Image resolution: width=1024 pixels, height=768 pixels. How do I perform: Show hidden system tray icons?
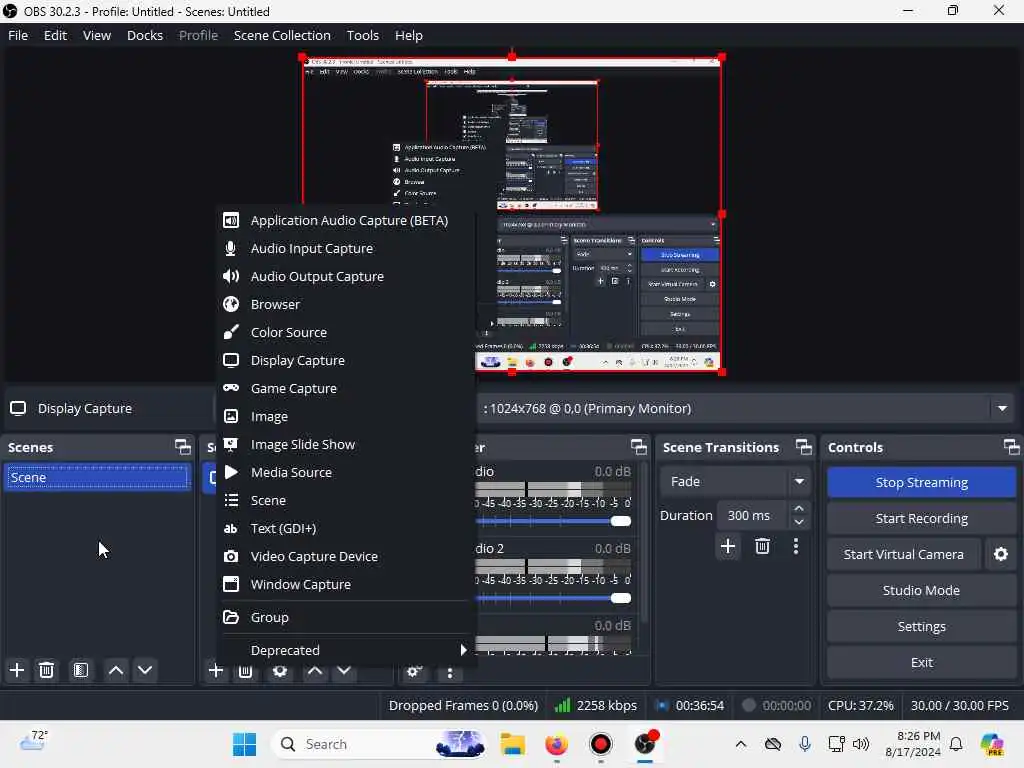click(741, 744)
